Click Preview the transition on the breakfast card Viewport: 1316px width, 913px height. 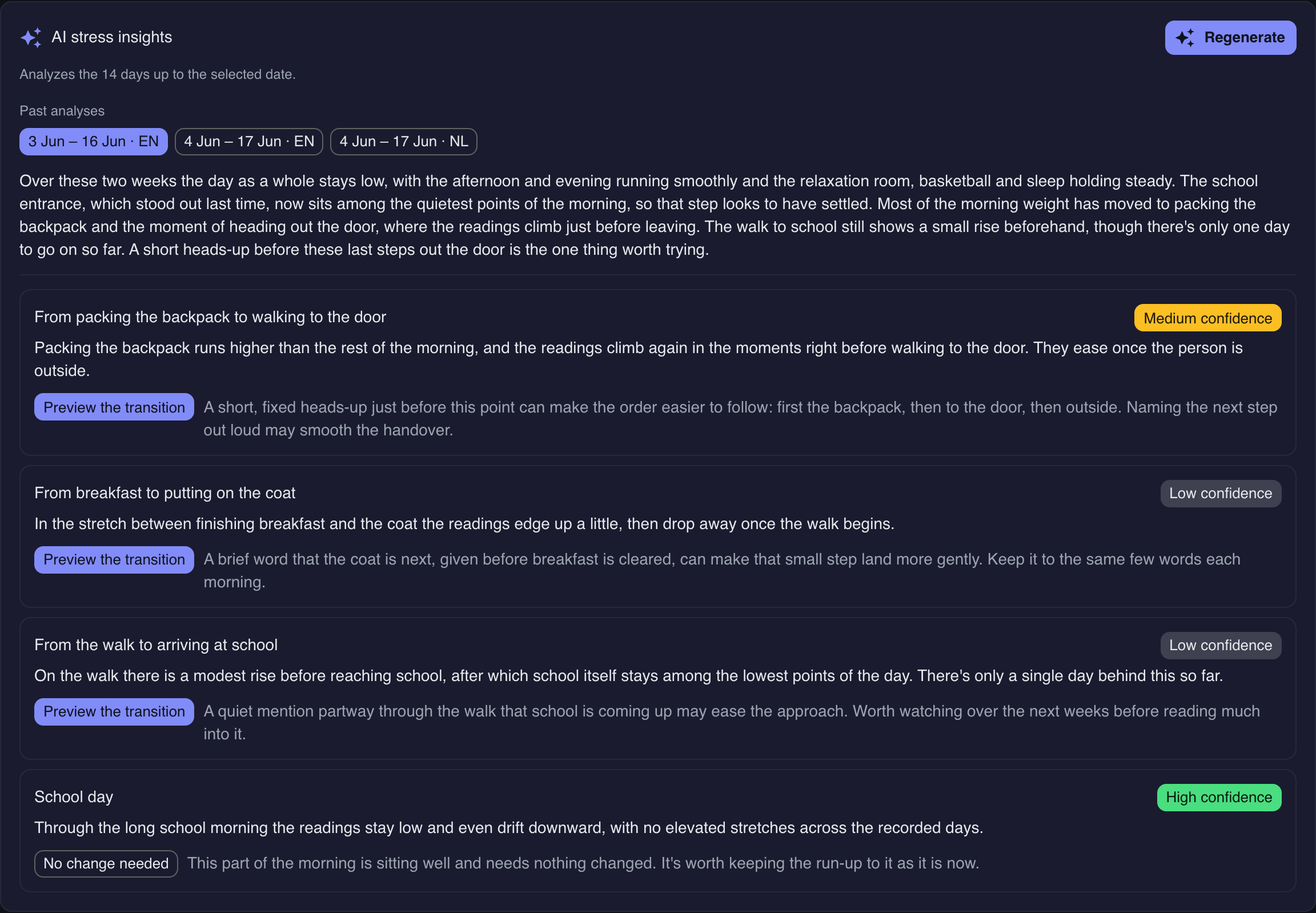[x=114, y=559]
